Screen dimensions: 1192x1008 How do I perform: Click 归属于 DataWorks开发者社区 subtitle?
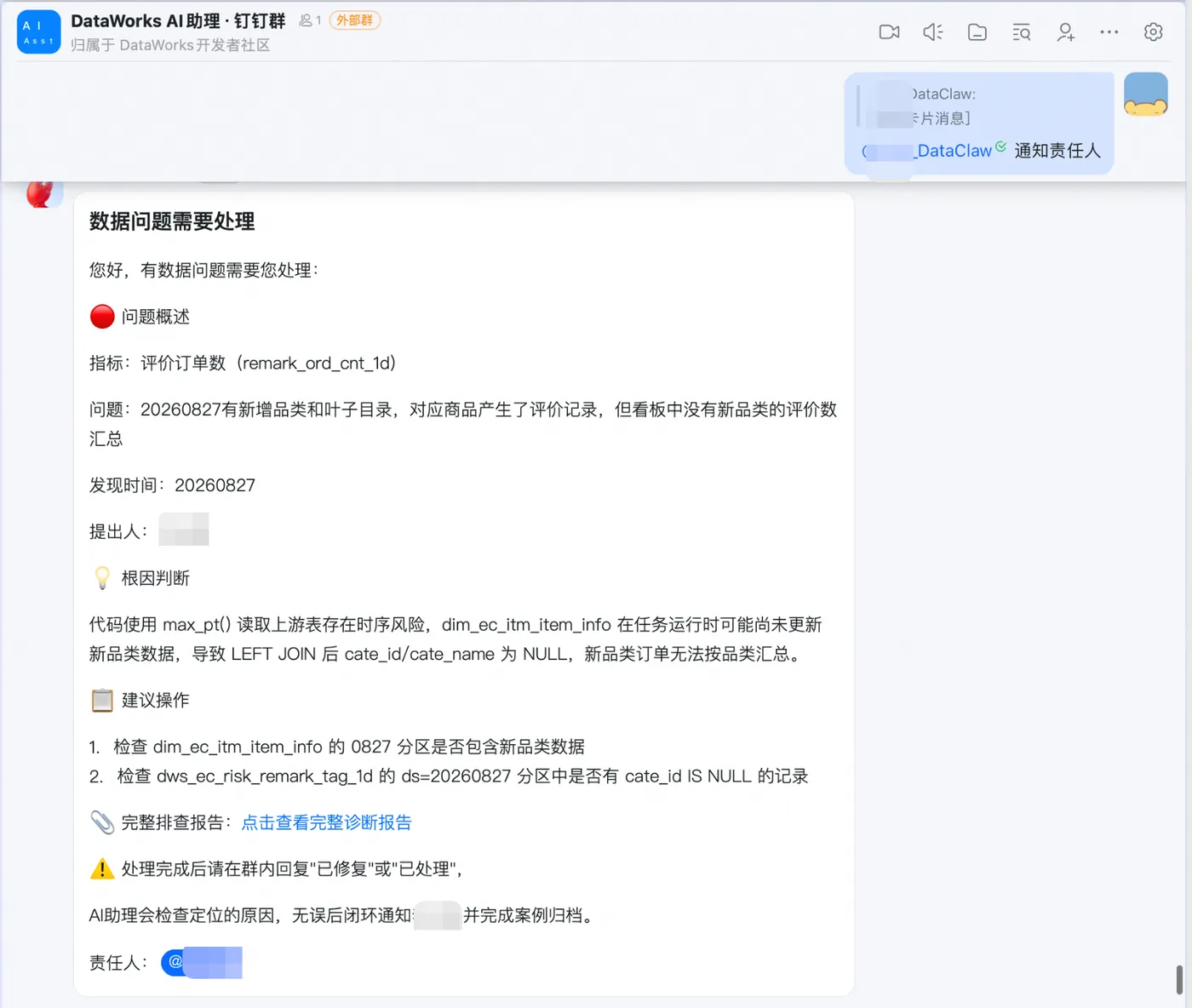pos(170,45)
